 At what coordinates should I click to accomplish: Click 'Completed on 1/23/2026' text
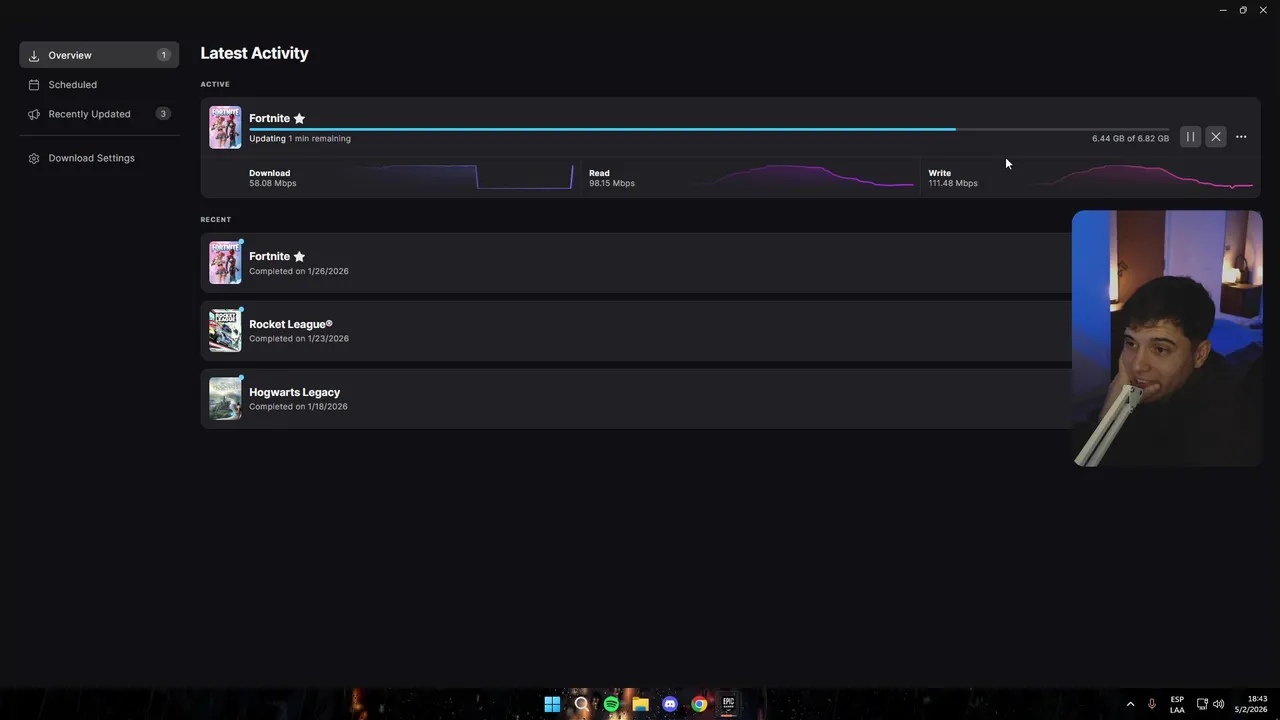[299, 338]
